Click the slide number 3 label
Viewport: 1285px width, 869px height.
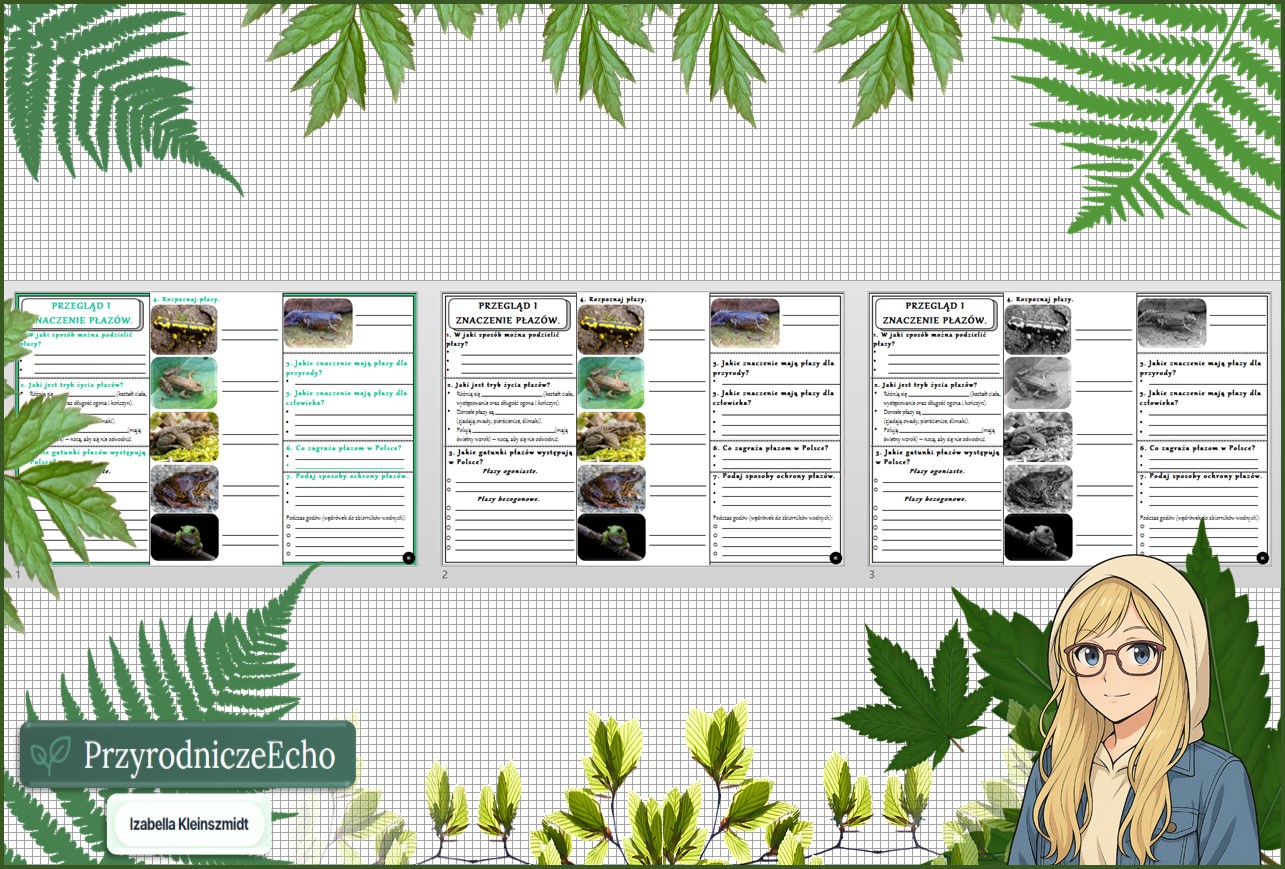[x=872, y=575]
